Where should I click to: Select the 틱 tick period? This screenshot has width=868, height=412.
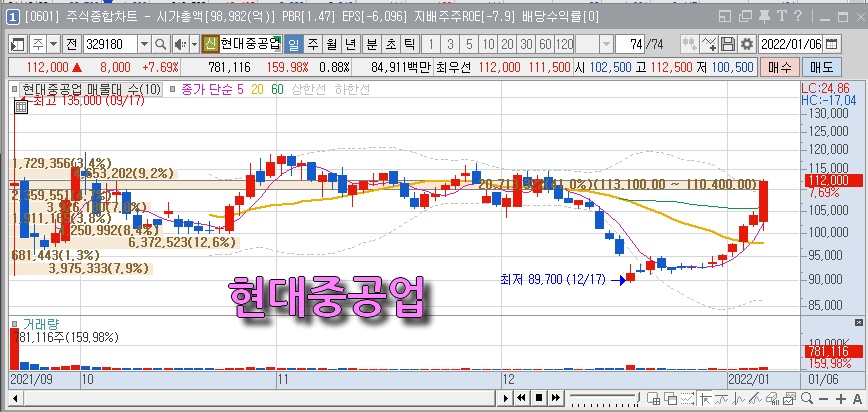coord(409,44)
